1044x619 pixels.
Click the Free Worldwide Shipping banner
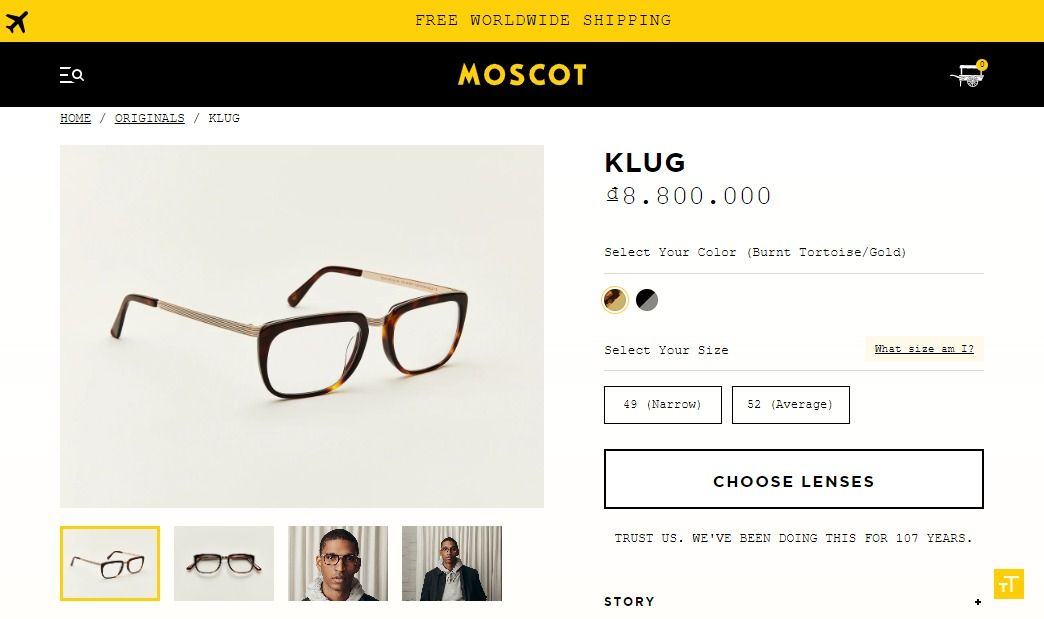(543, 20)
